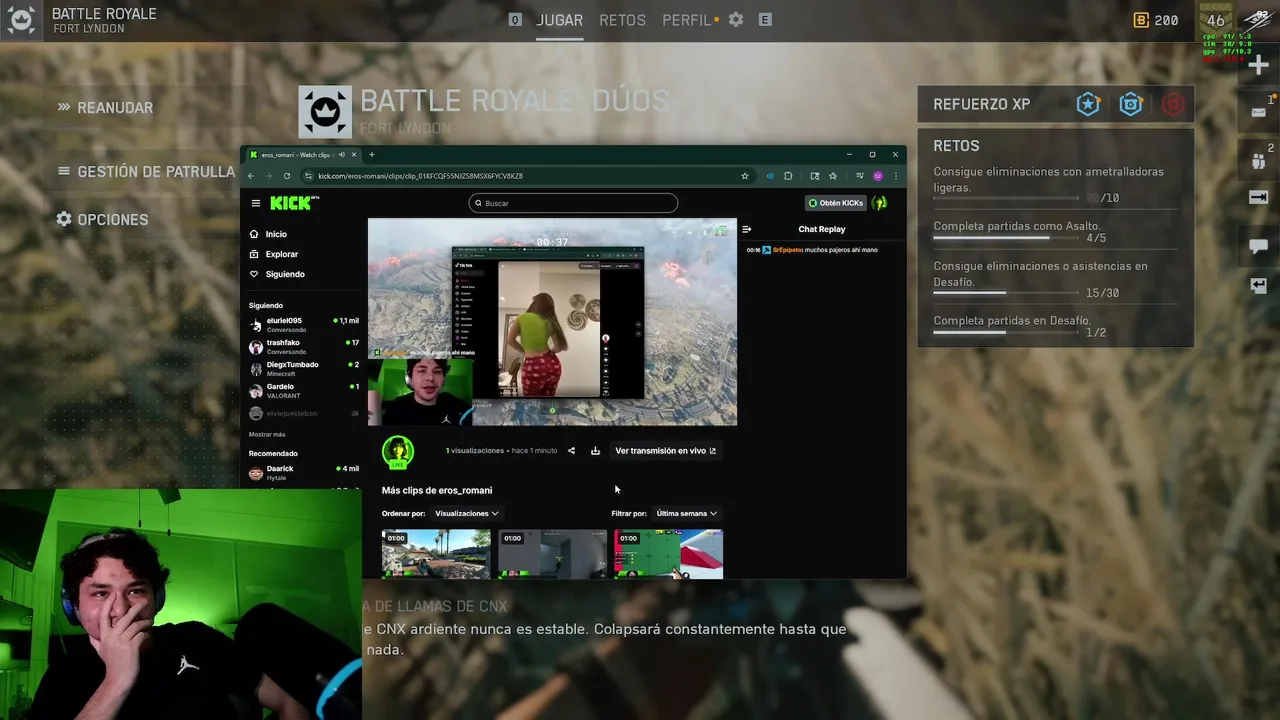
Task: Click the Obtén KICKs button
Action: (835, 203)
